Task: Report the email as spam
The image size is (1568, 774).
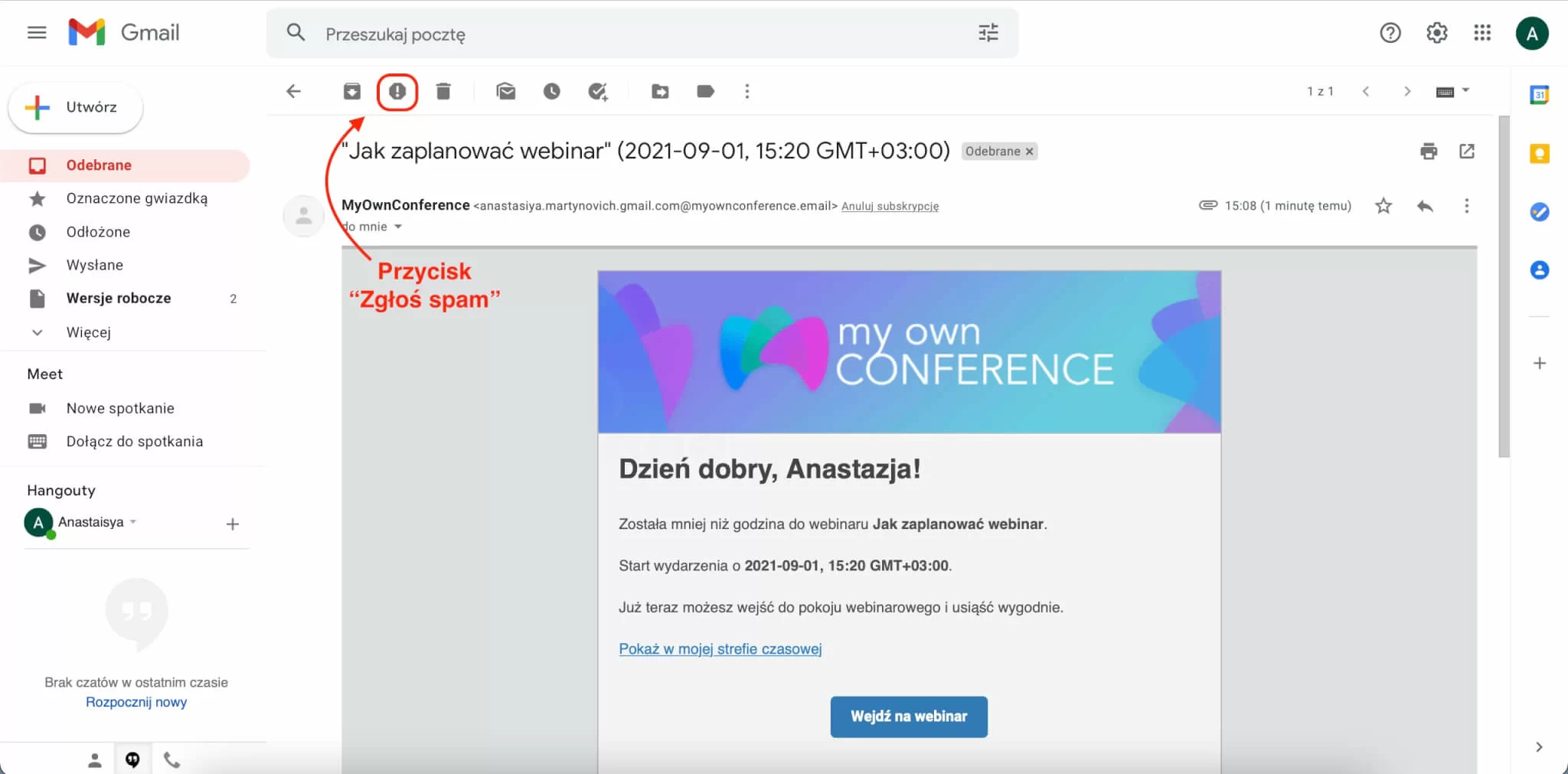Action: [397, 91]
